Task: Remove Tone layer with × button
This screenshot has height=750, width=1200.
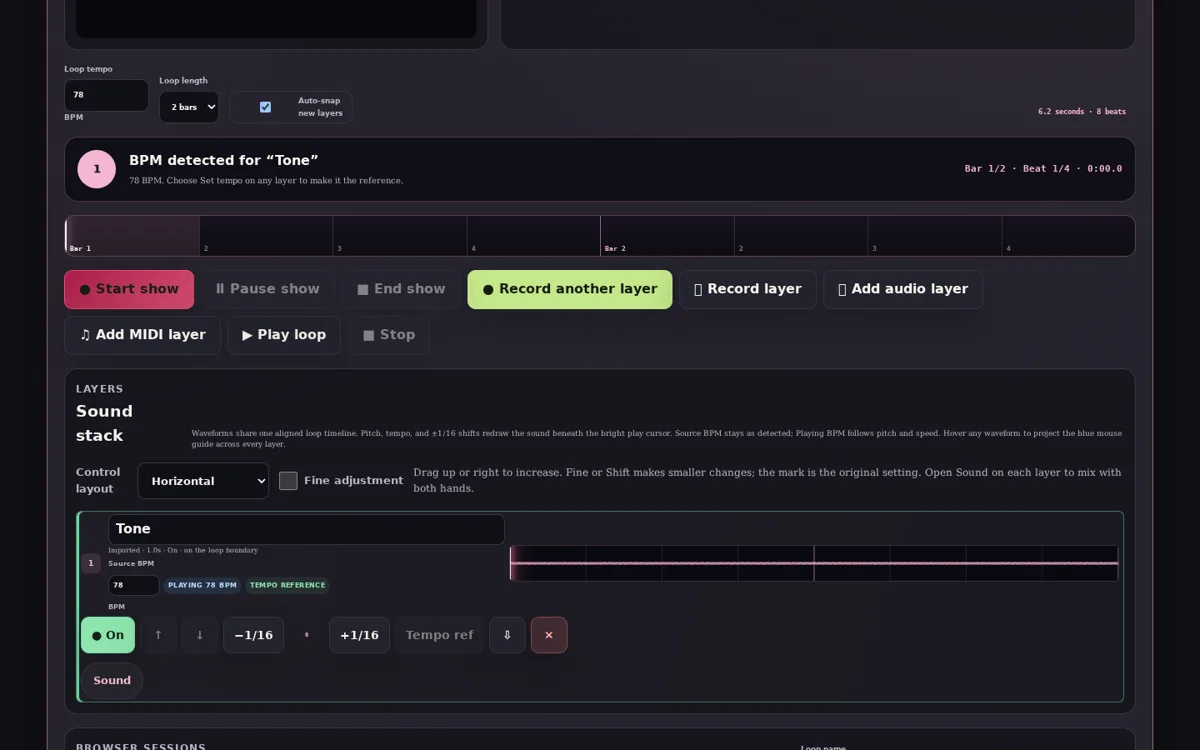Action: click(x=549, y=635)
